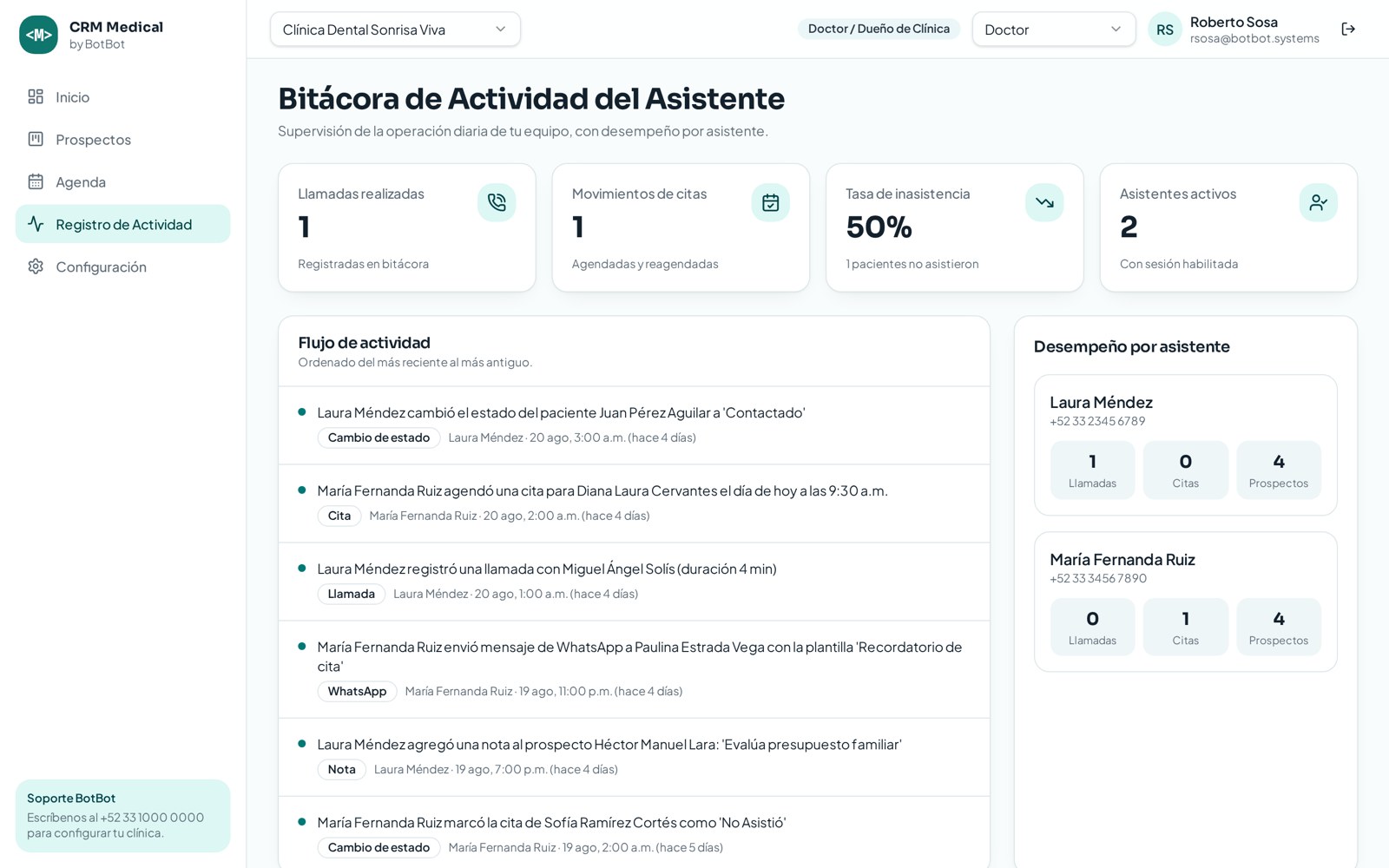This screenshot has height=868, width=1389.
Task: Click phone number +52 33 2345 6789
Action: (1097, 421)
